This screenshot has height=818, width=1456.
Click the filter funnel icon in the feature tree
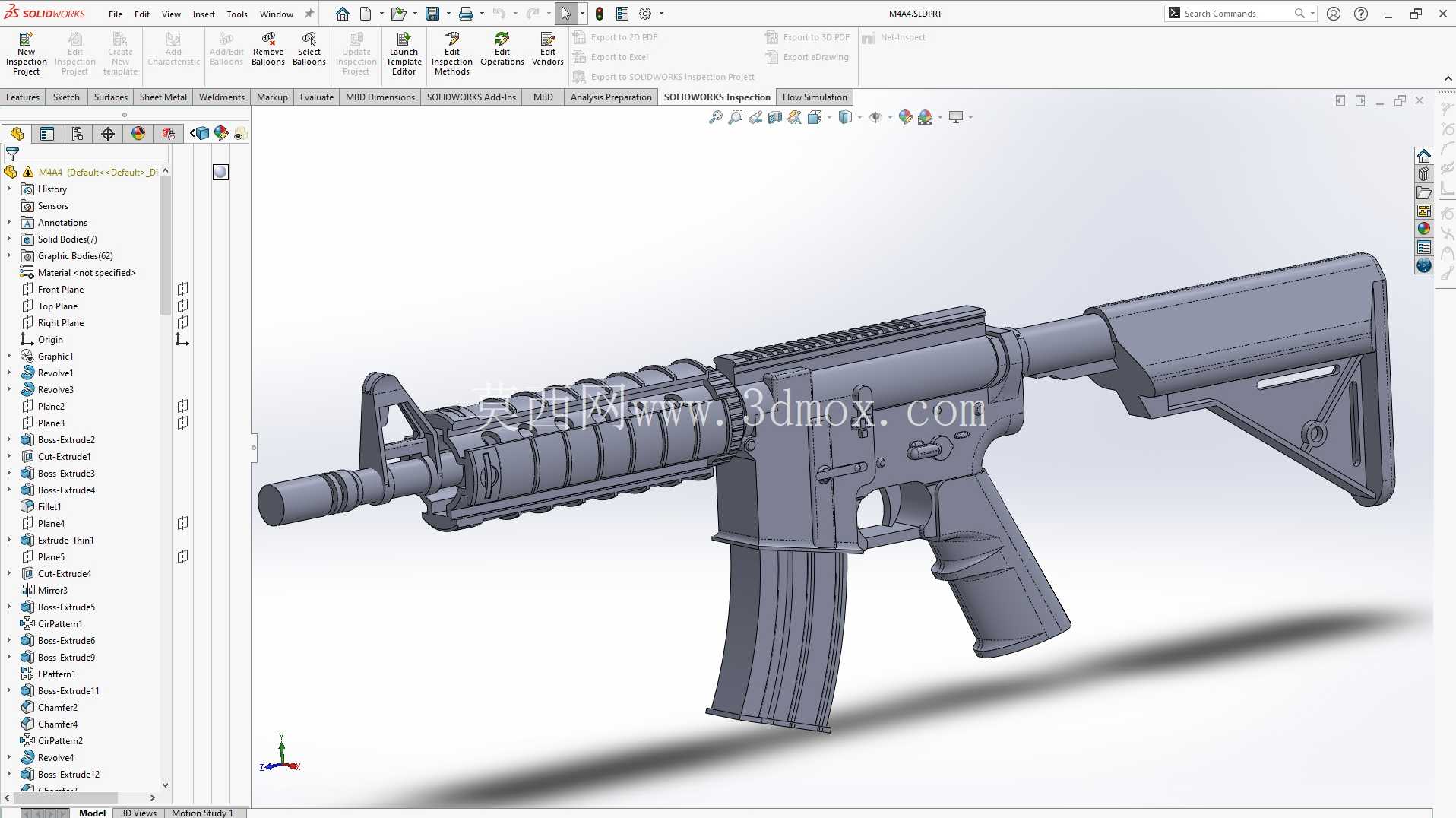click(x=12, y=154)
